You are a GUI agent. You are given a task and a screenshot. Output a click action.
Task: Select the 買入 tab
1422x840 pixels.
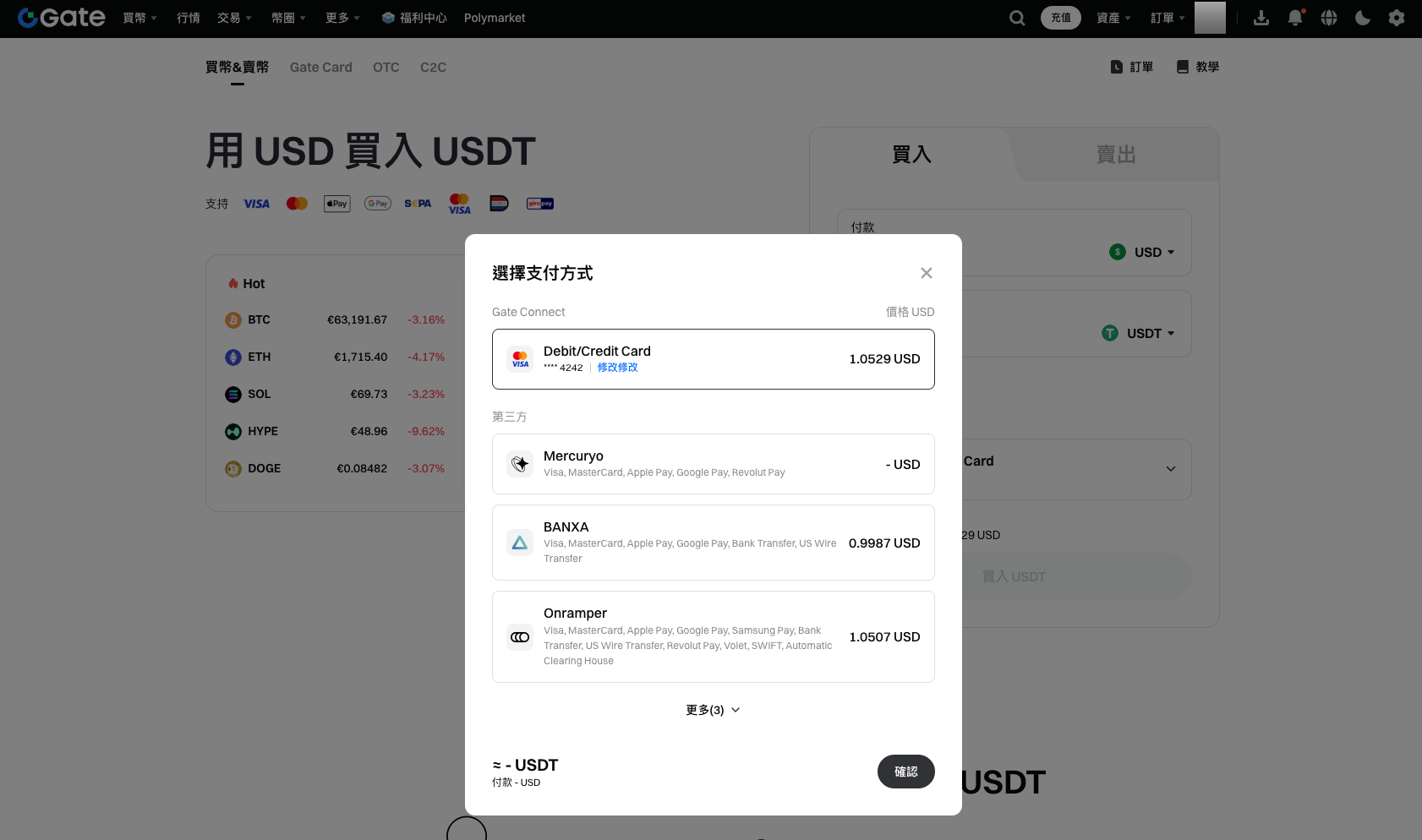click(x=911, y=155)
